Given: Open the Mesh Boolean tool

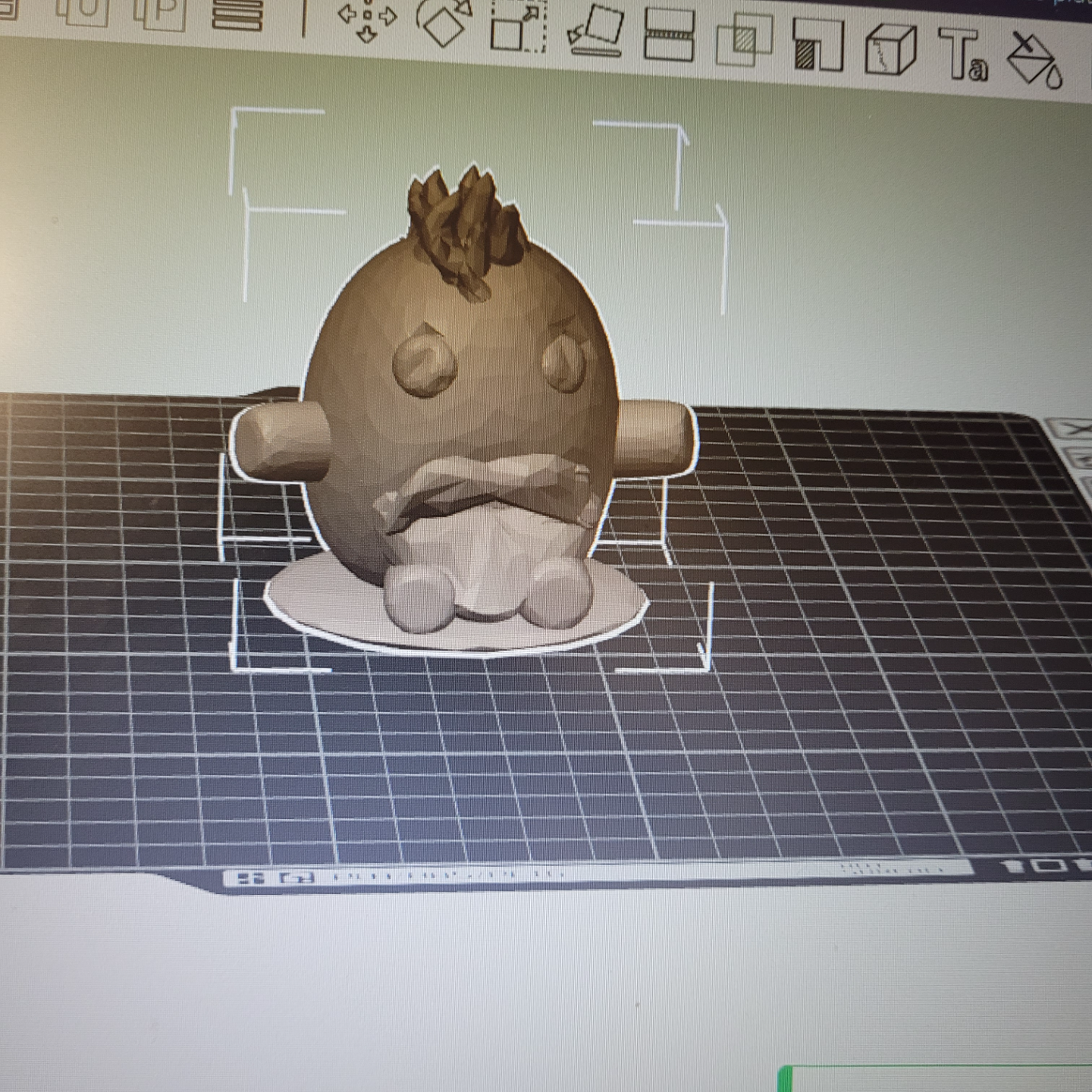Looking at the screenshot, I should [743, 40].
